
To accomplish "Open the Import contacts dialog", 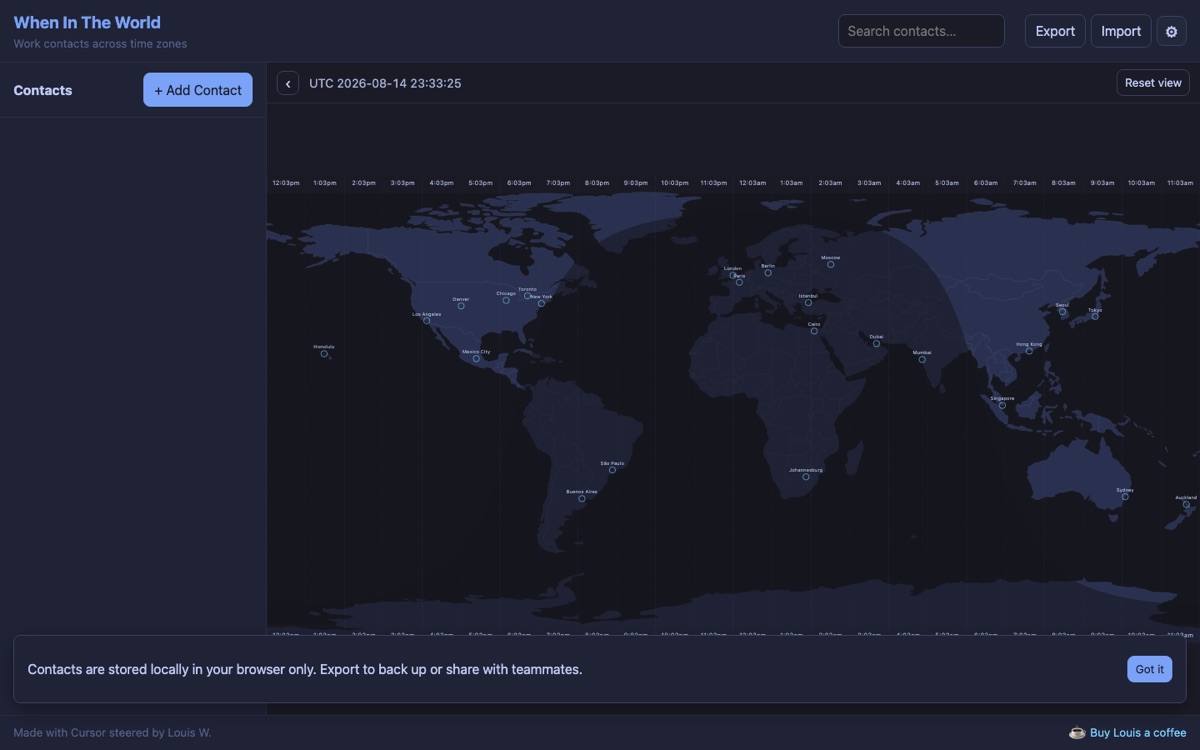I will 1121,31.
